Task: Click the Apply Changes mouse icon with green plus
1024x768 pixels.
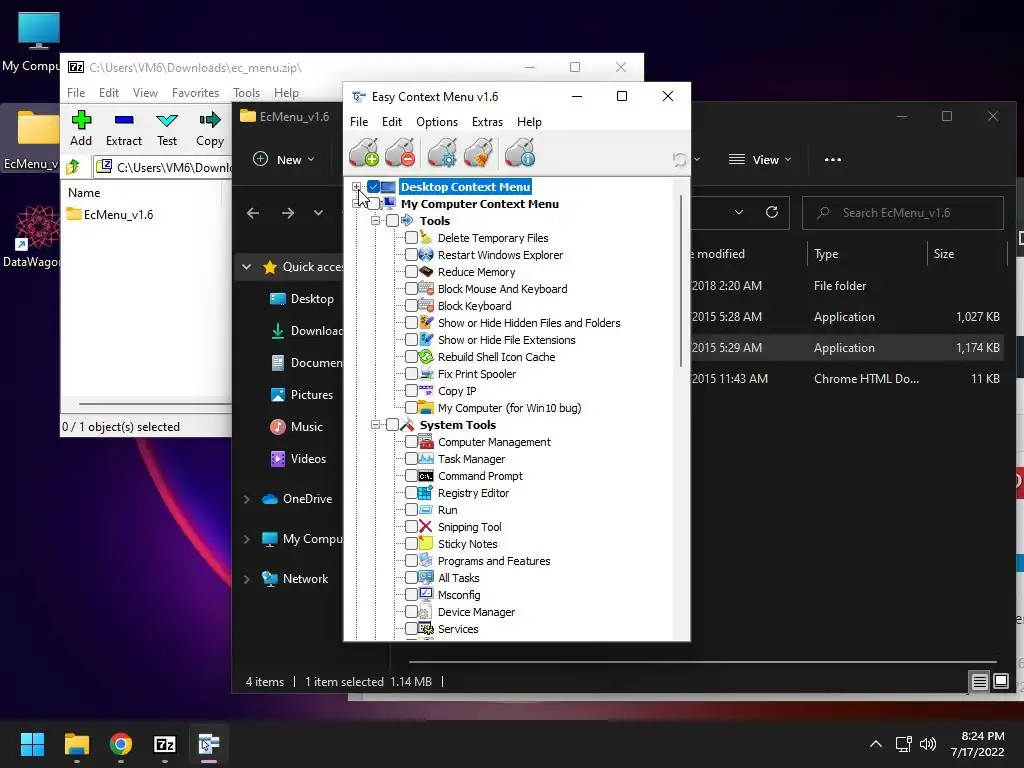Action: (364, 153)
